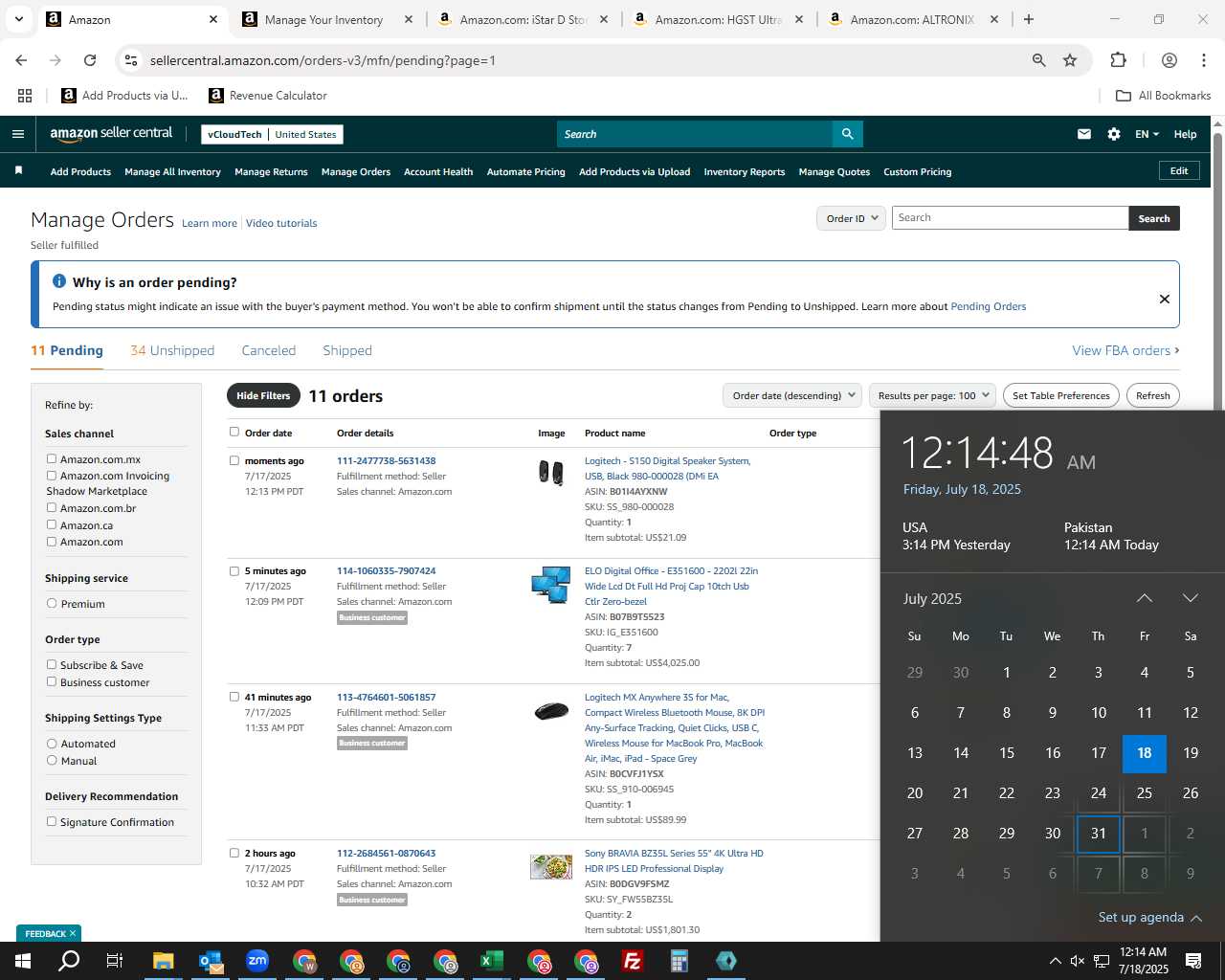Open View FBA orders link
This screenshot has height=980, width=1225.
tap(1125, 350)
